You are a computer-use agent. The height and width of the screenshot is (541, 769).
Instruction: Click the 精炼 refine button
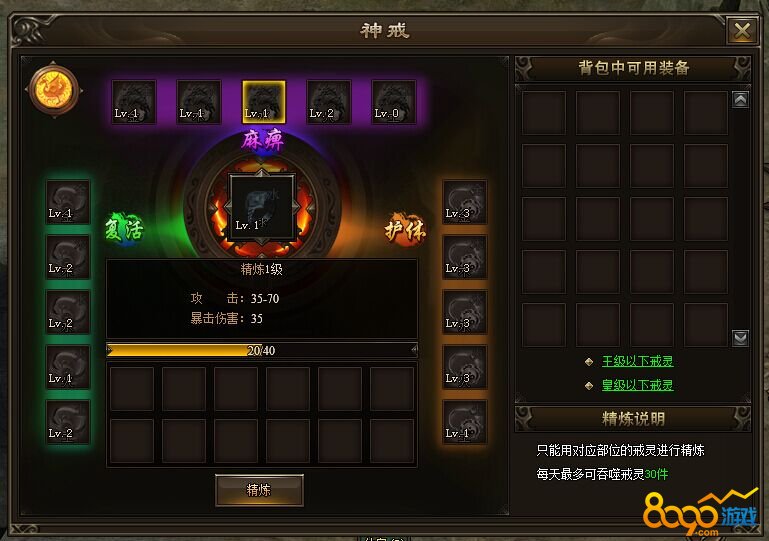tap(259, 490)
